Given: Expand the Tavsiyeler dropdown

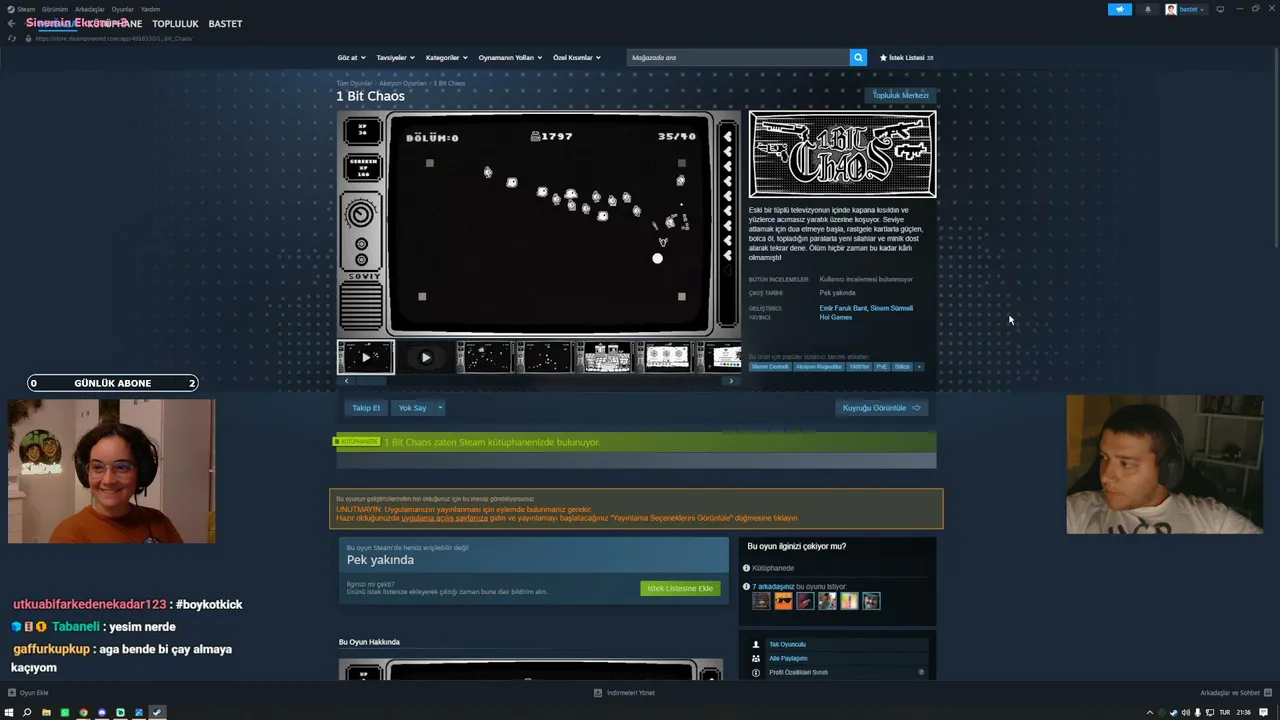Looking at the screenshot, I should tap(395, 58).
